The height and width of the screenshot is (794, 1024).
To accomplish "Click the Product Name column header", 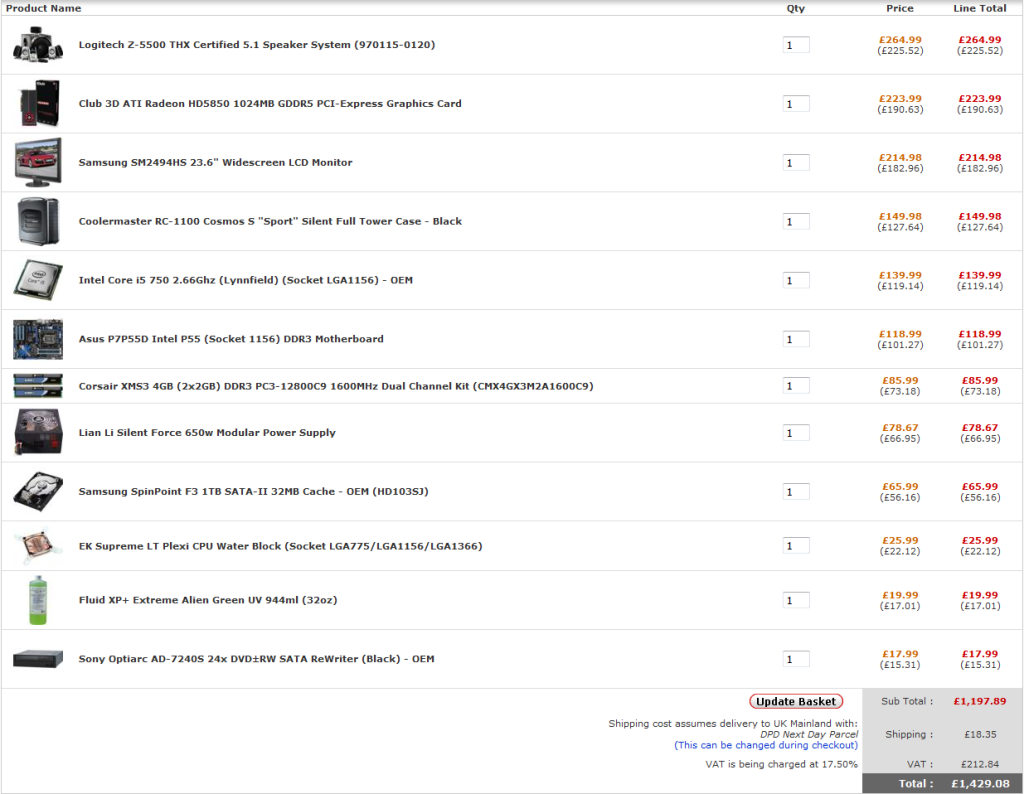I will click(x=44, y=8).
